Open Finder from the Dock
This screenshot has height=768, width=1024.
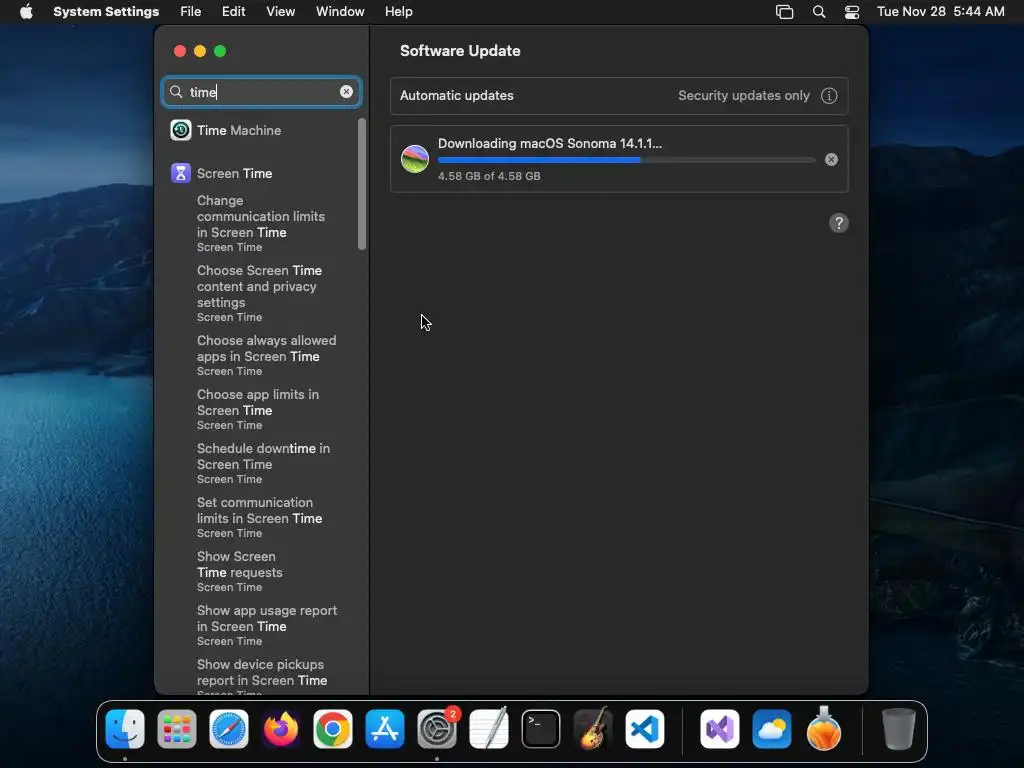click(125, 729)
